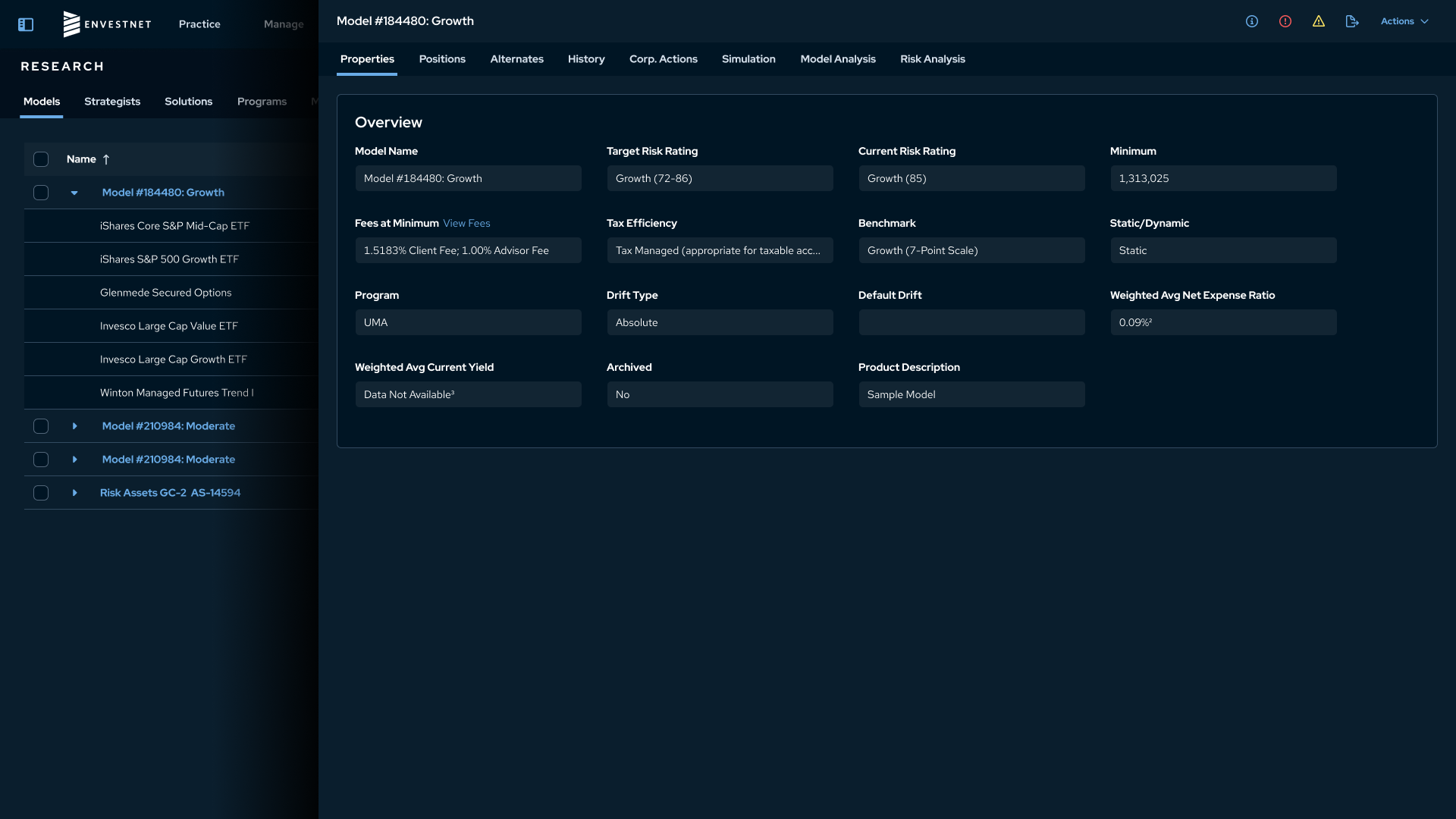Image resolution: width=1456 pixels, height=819 pixels.
Task: Select all models with header checkbox
Action: pos(41,159)
